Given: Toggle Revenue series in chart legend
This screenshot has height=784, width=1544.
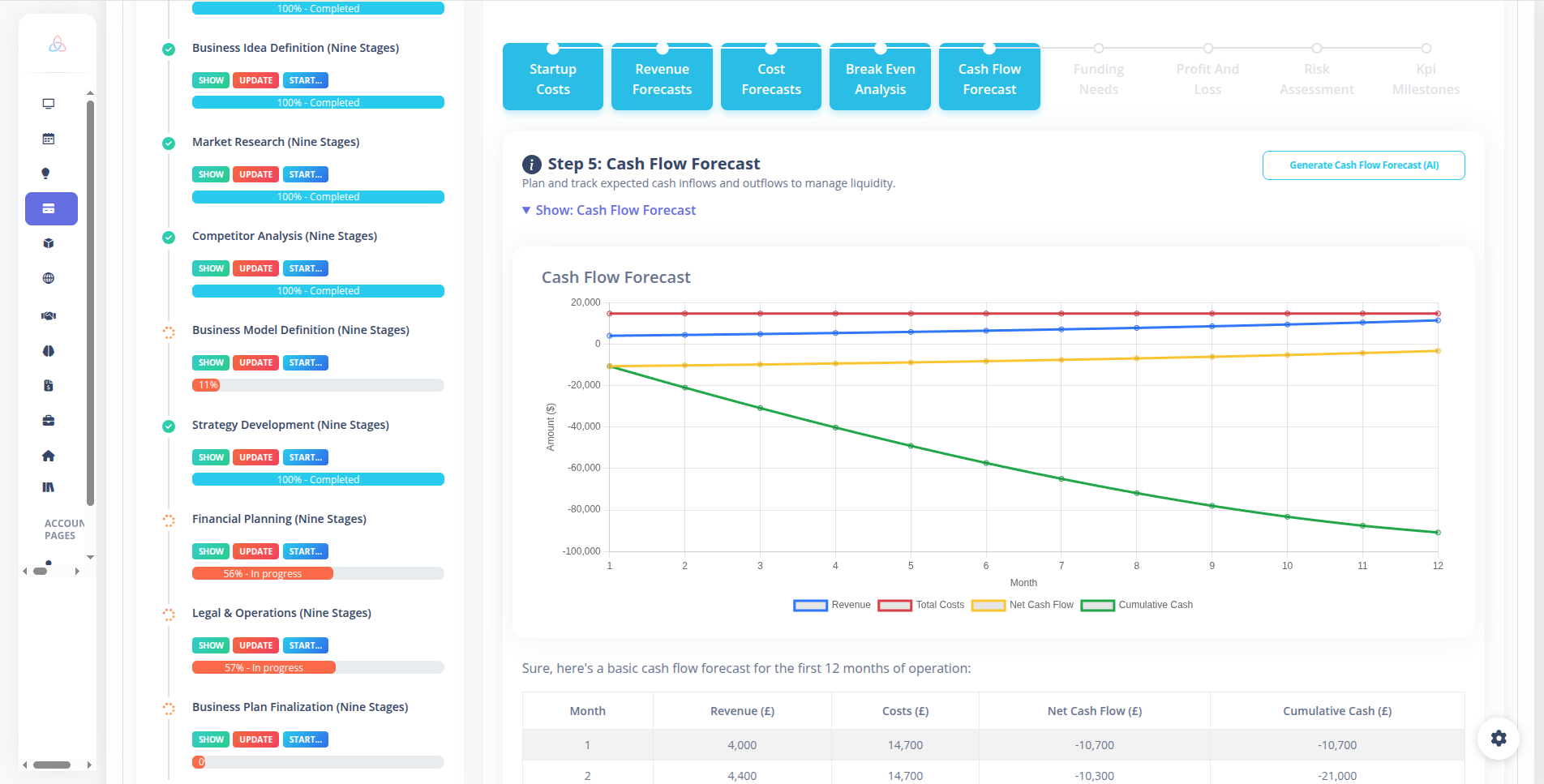Looking at the screenshot, I should [x=831, y=605].
